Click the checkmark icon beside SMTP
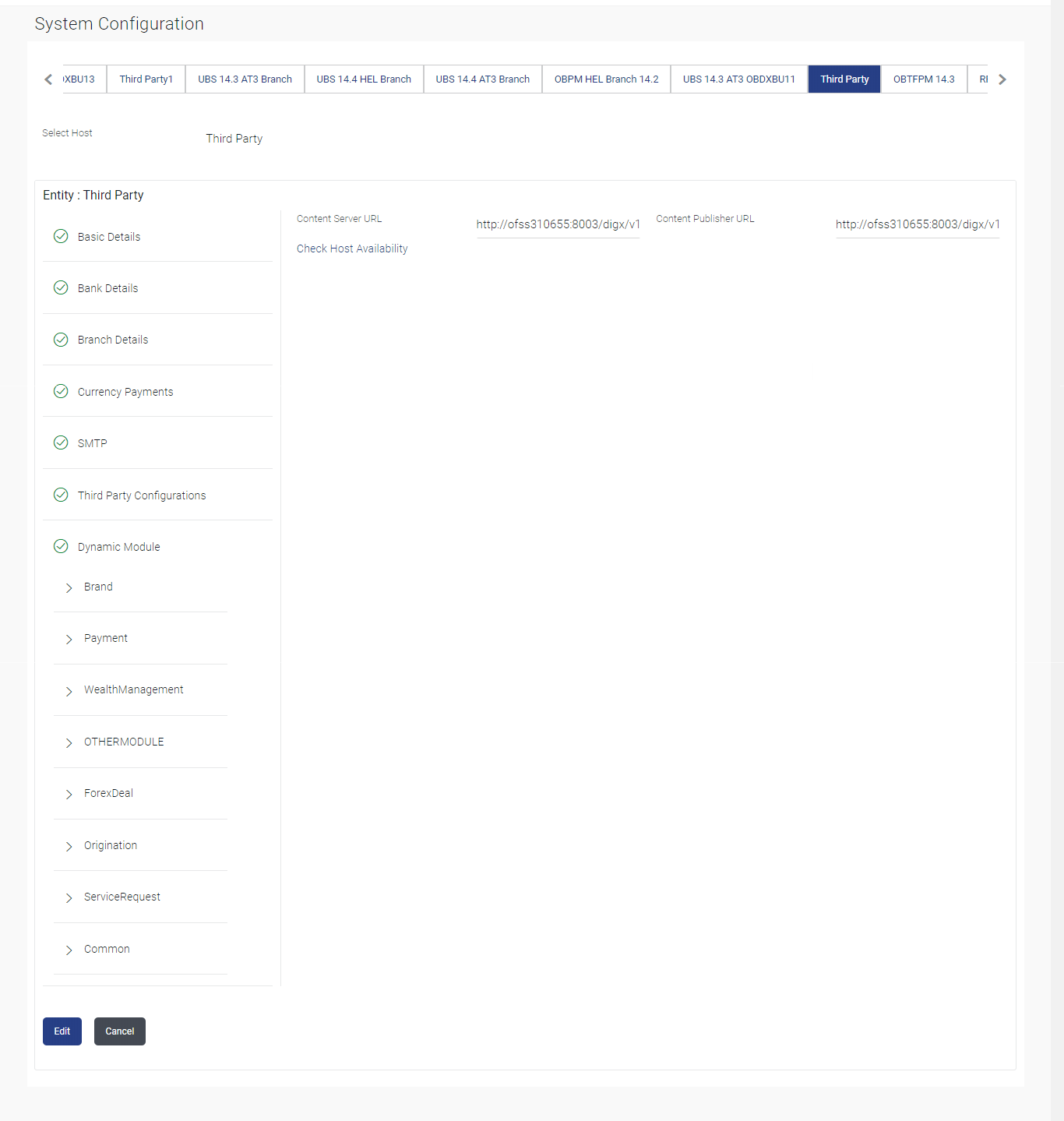Image resolution: width=1064 pixels, height=1121 pixels. [61, 442]
